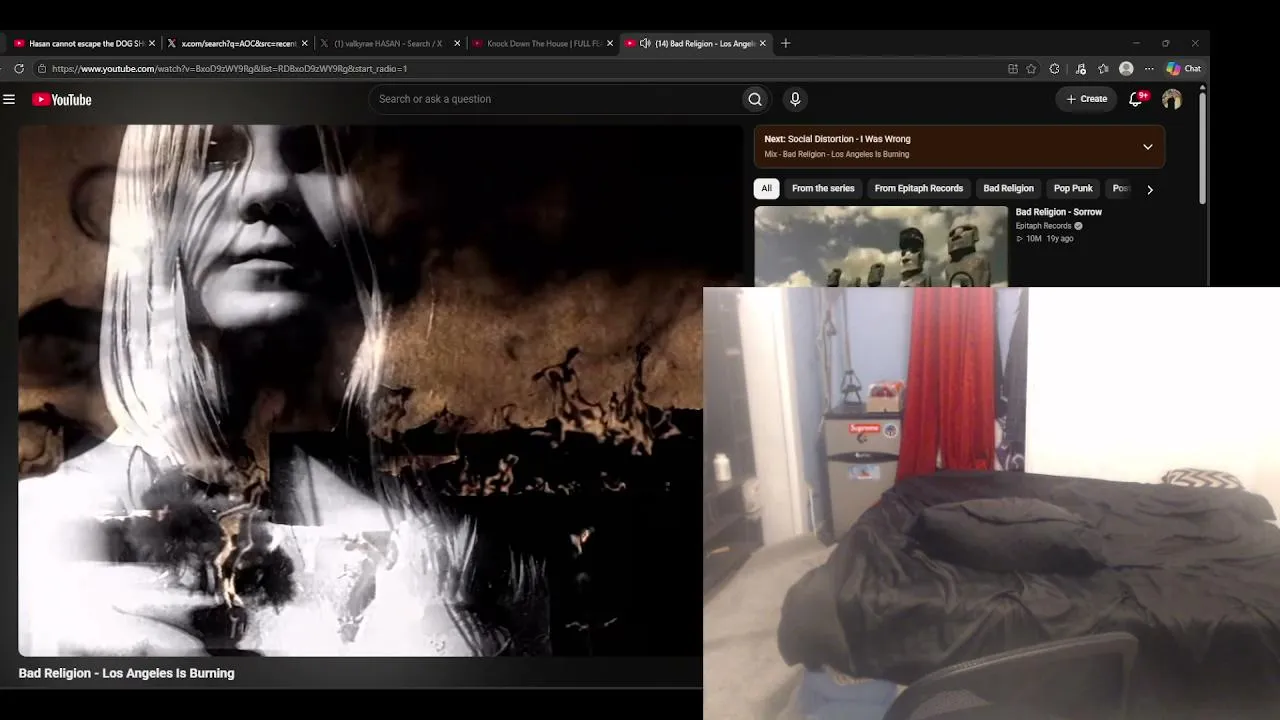Click the title 'Bad Religion - Los Angeles Is Burning'
Viewport: 1280px width, 720px height.
click(x=127, y=673)
